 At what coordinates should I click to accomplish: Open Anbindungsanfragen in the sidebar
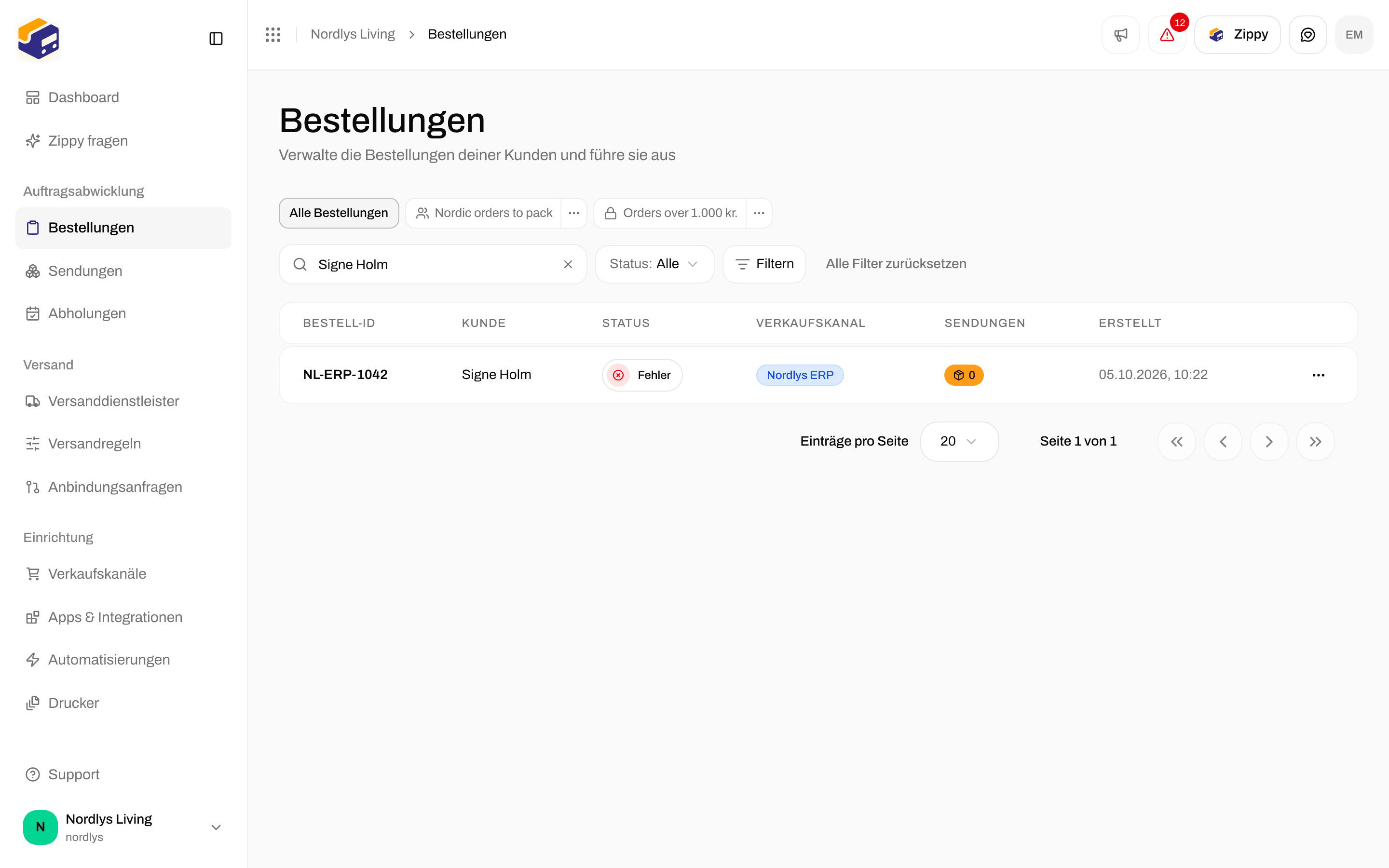click(123, 487)
